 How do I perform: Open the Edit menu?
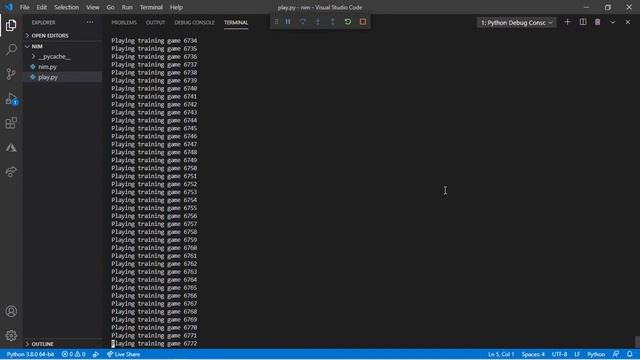click(x=42, y=7)
